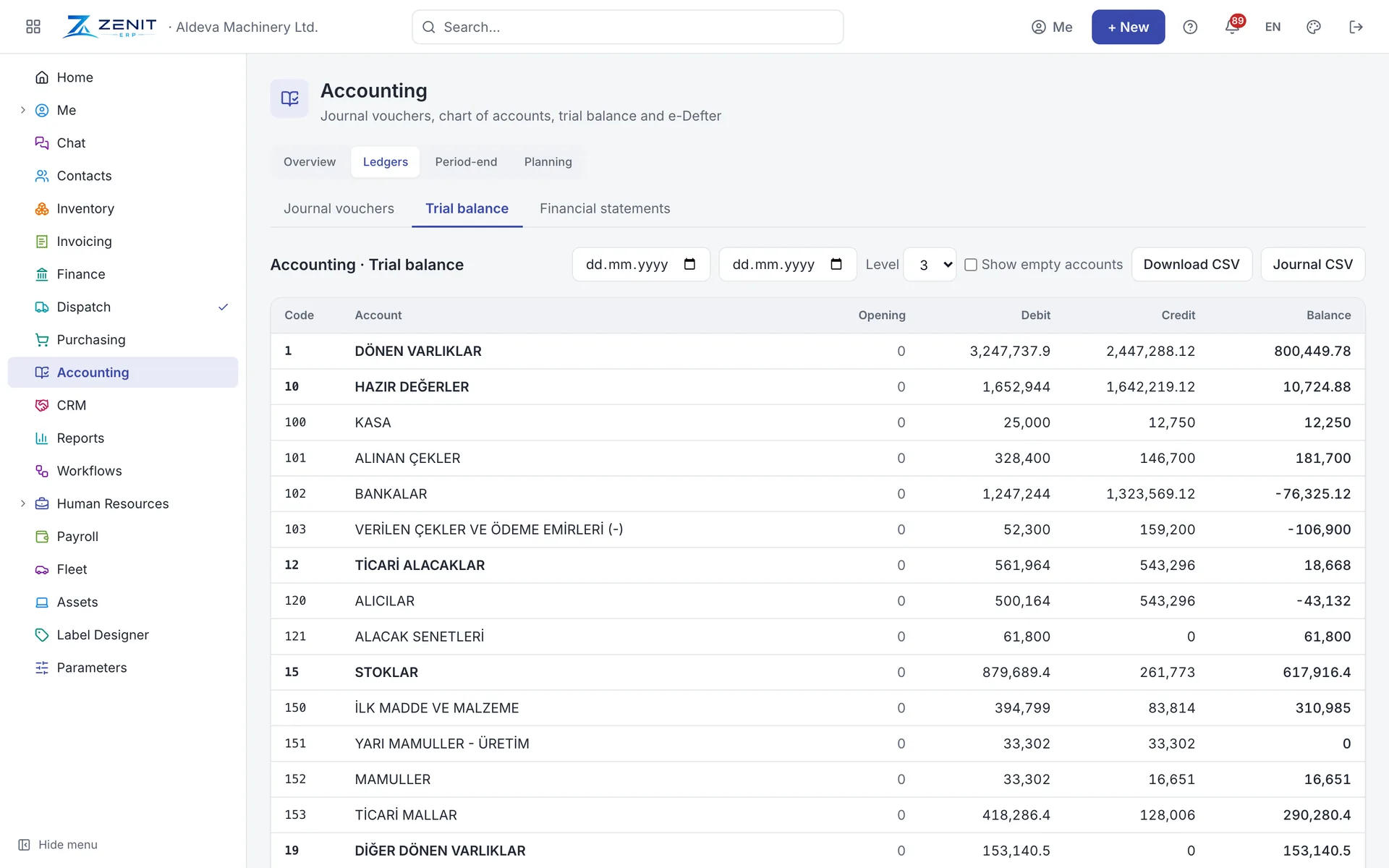Viewport: 1389px width, 868px height.
Task: Open CRM module
Action: [x=123, y=405]
